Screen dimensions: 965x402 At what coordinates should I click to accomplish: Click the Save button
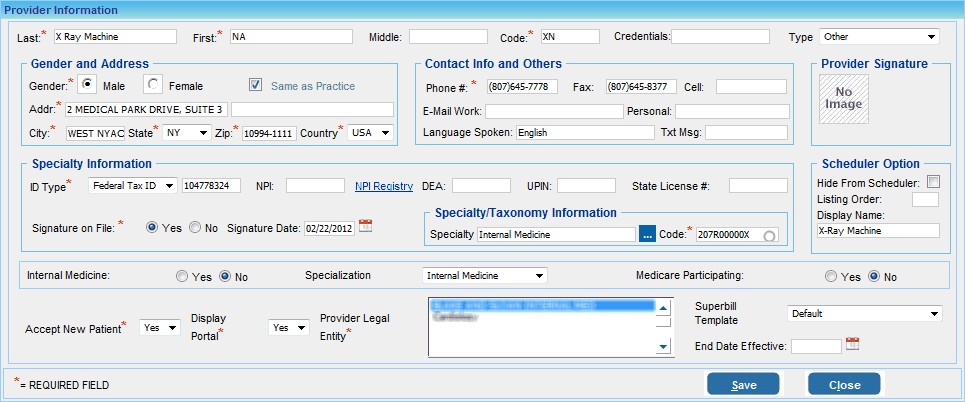click(743, 385)
